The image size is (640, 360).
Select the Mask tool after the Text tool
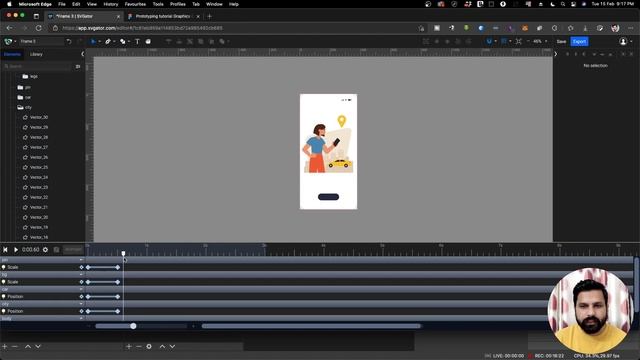pos(148,41)
